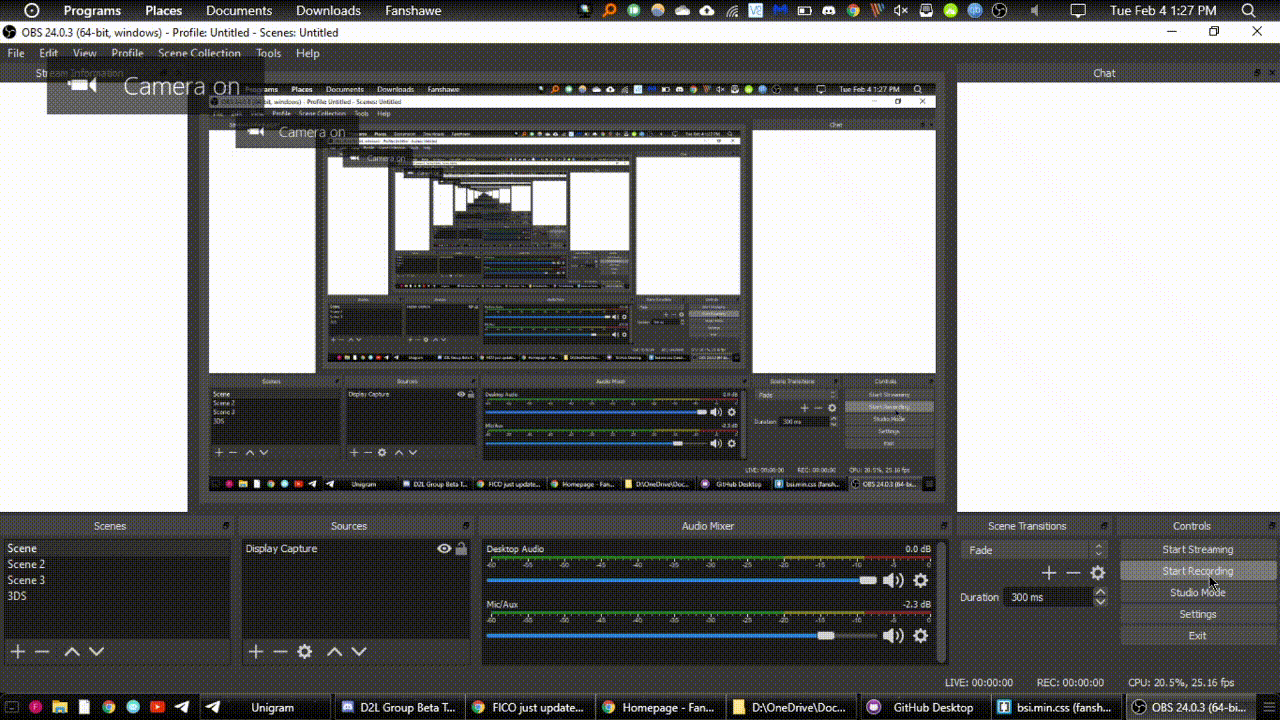Viewport: 1280px width, 720px height.
Task: Move the source down in Sources list
Action: pos(359,652)
